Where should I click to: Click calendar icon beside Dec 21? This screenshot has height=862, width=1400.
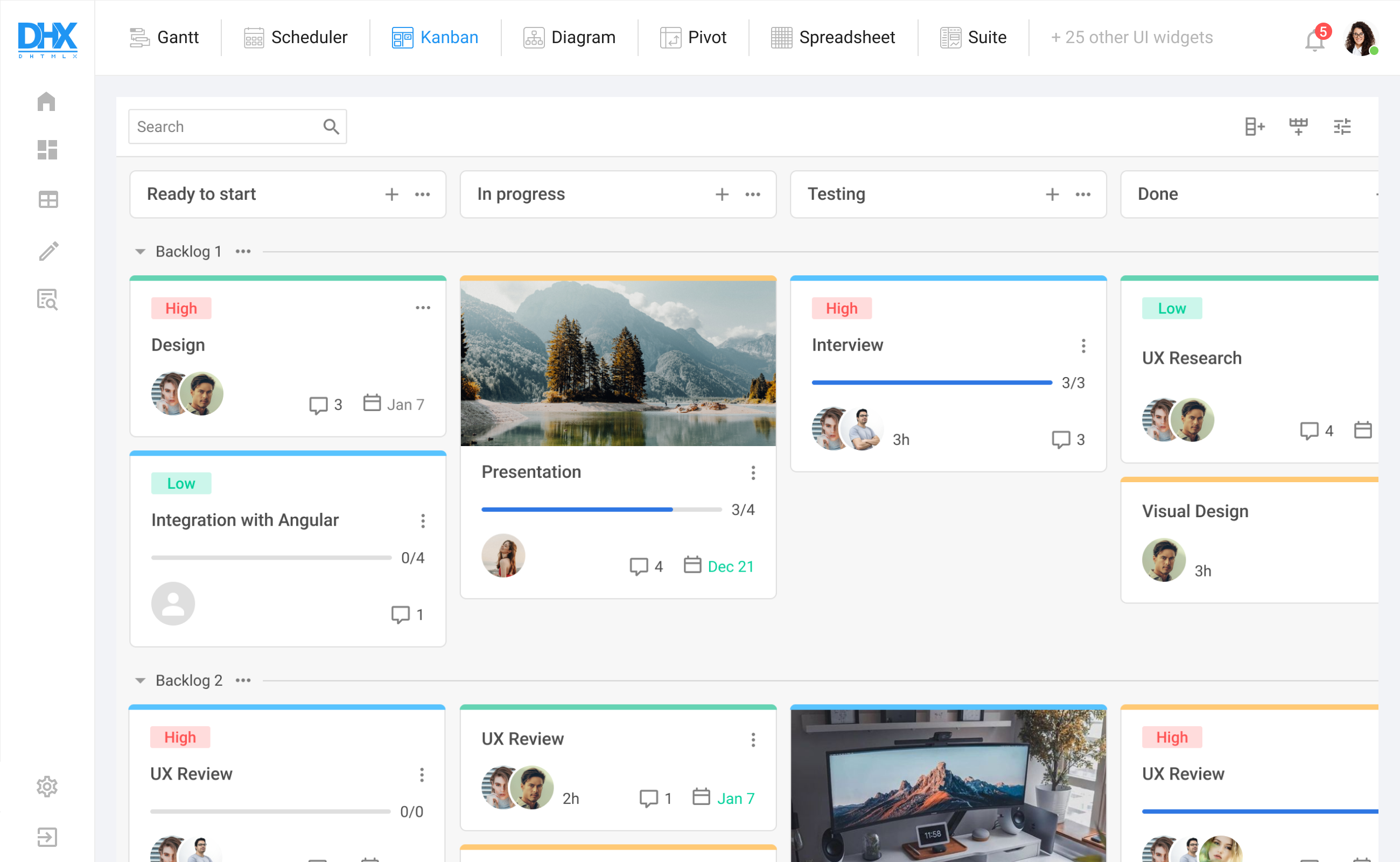692,565
